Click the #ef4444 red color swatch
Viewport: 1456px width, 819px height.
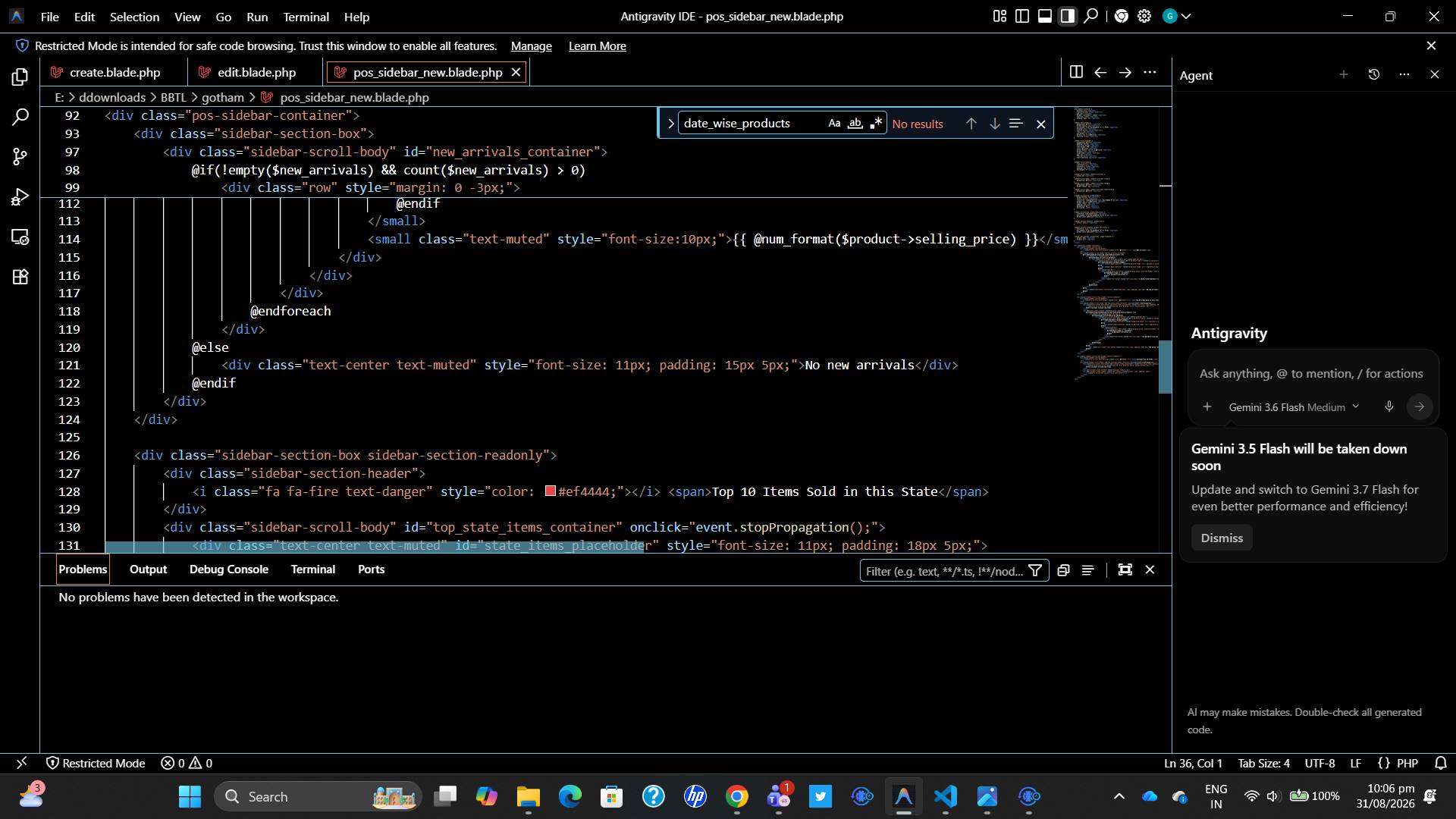click(x=551, y=491)
